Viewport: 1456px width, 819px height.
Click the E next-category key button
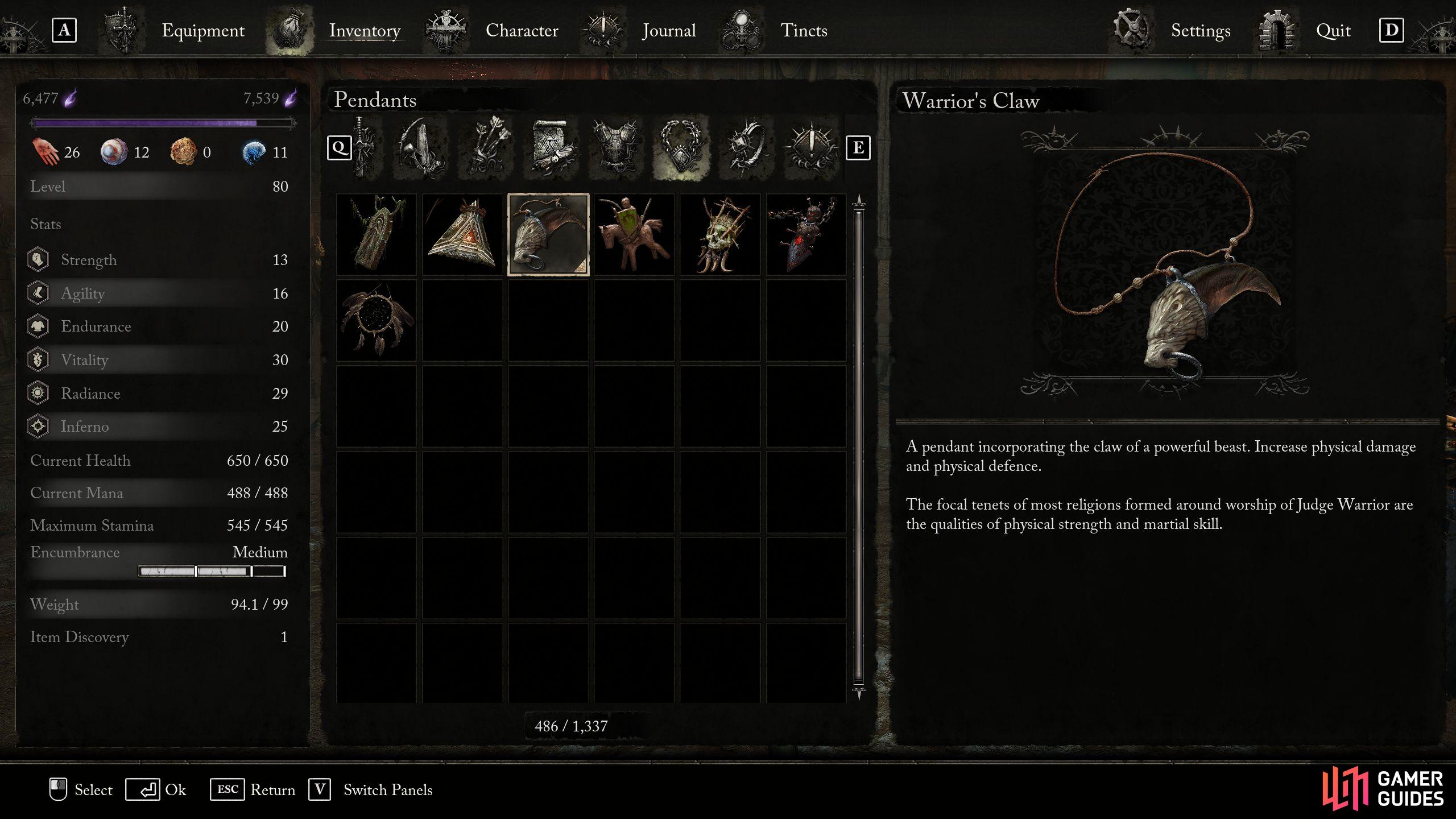tap(858, 148)
